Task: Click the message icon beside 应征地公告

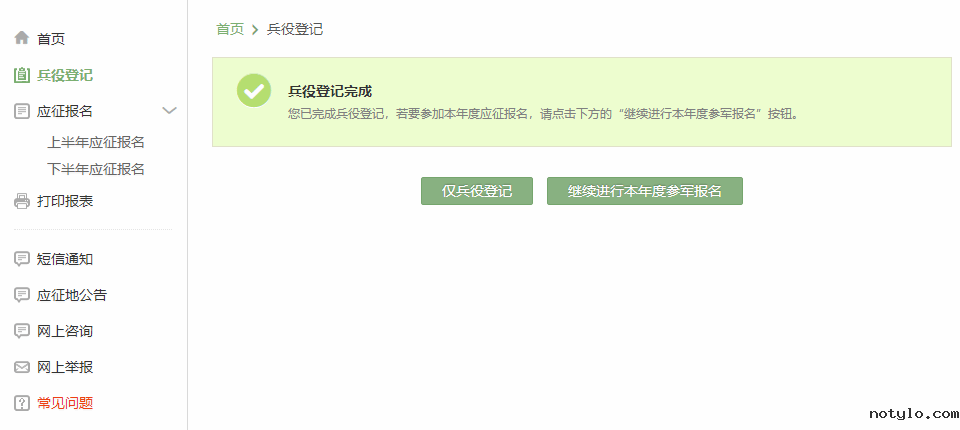Action: (21, 295)
